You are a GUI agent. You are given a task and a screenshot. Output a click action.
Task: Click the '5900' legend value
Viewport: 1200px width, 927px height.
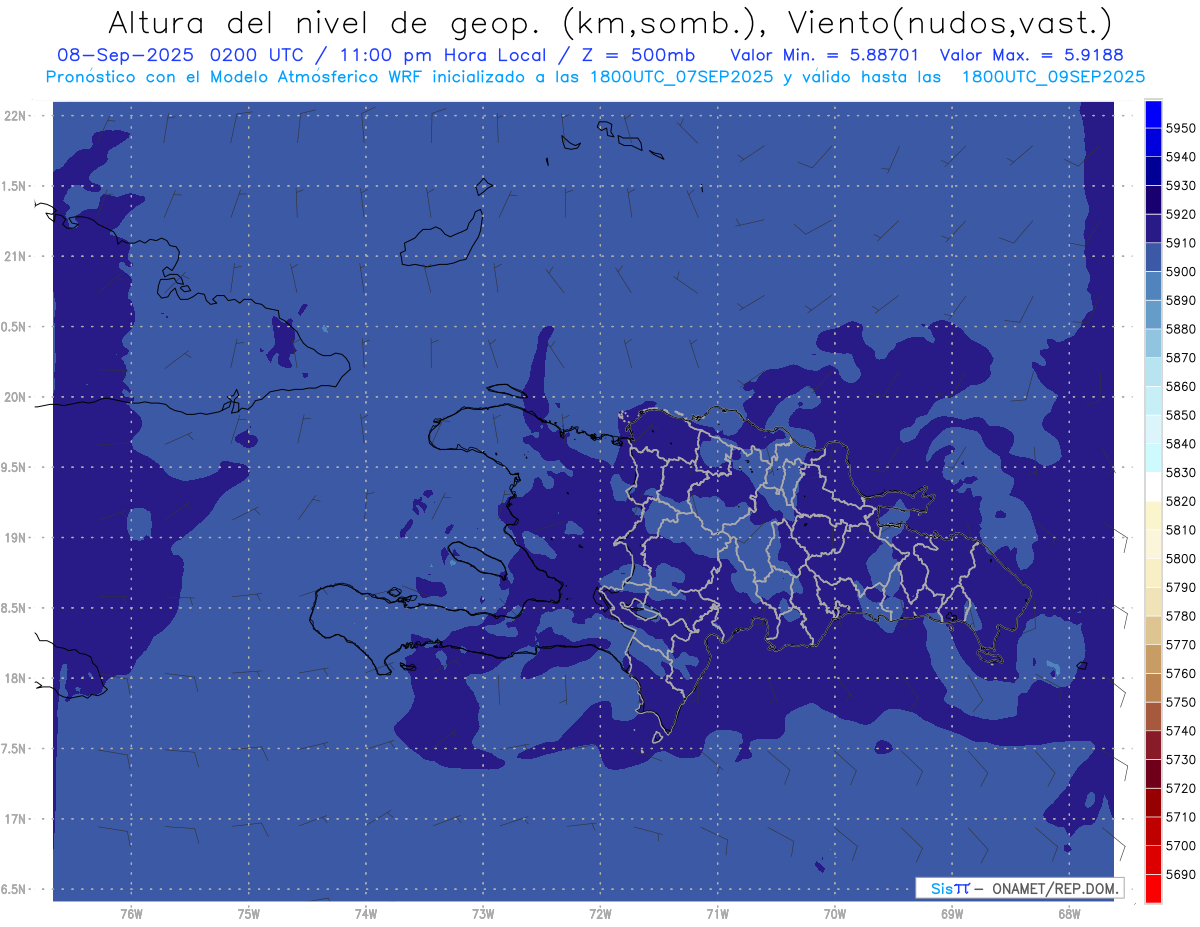[x=1181, y=271]
